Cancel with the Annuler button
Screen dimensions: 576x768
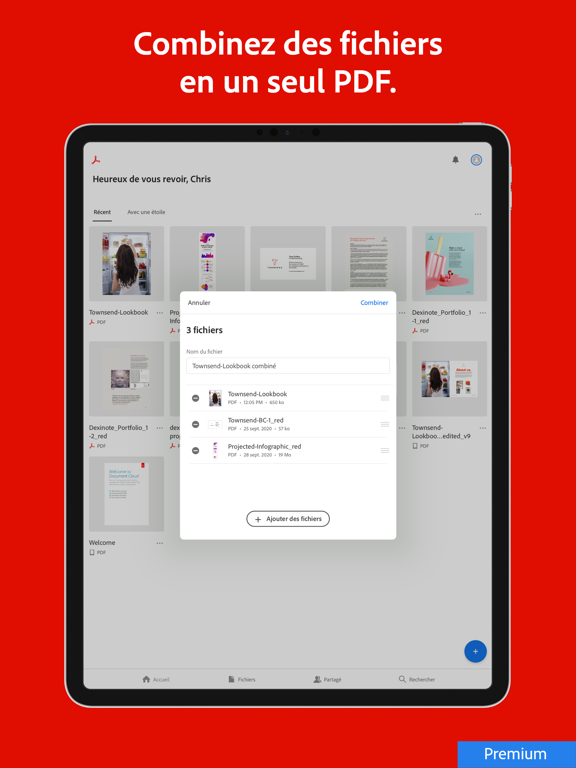click(199, 303)
